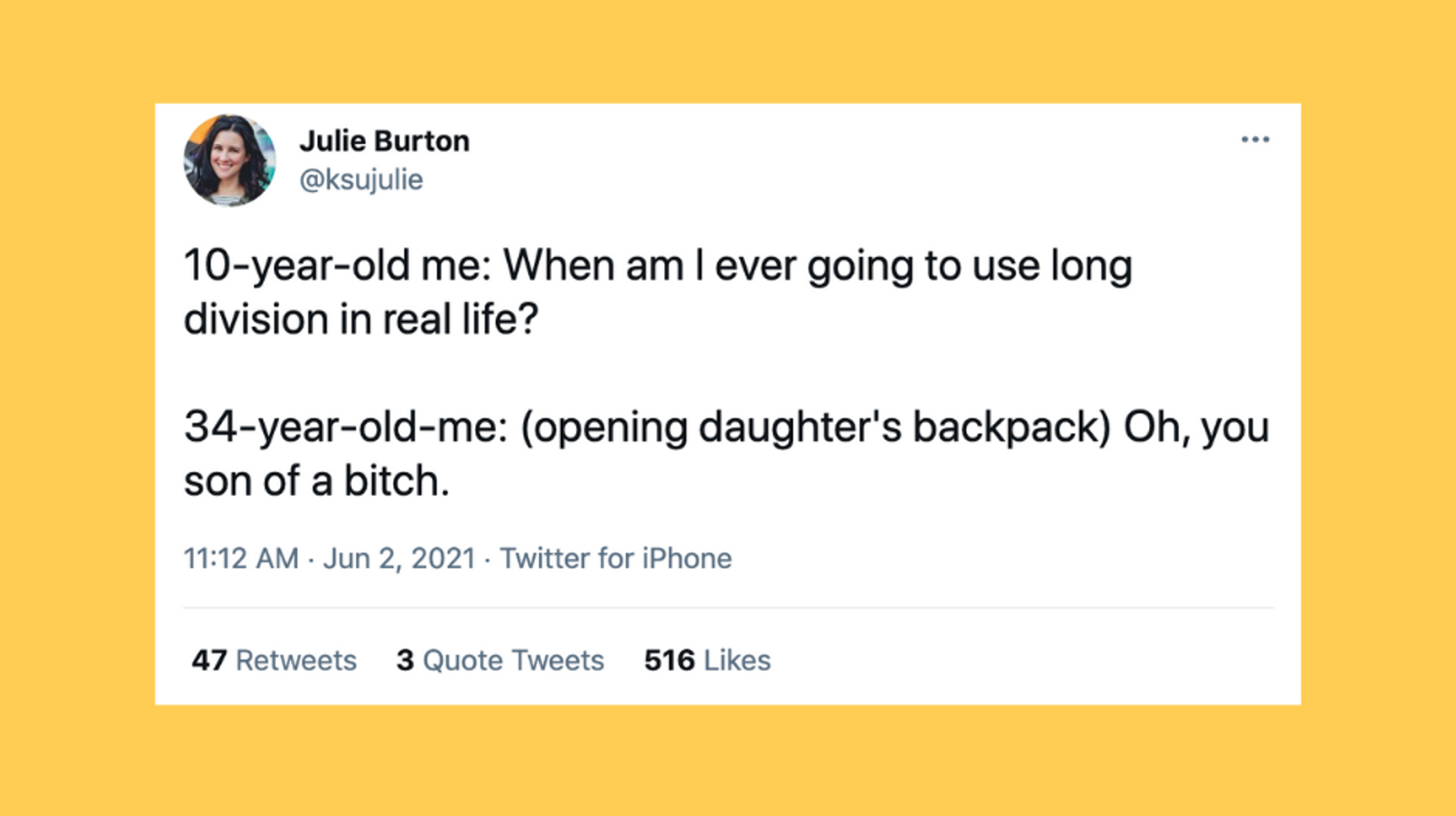Click the first line of the tweet

(655, 264)
